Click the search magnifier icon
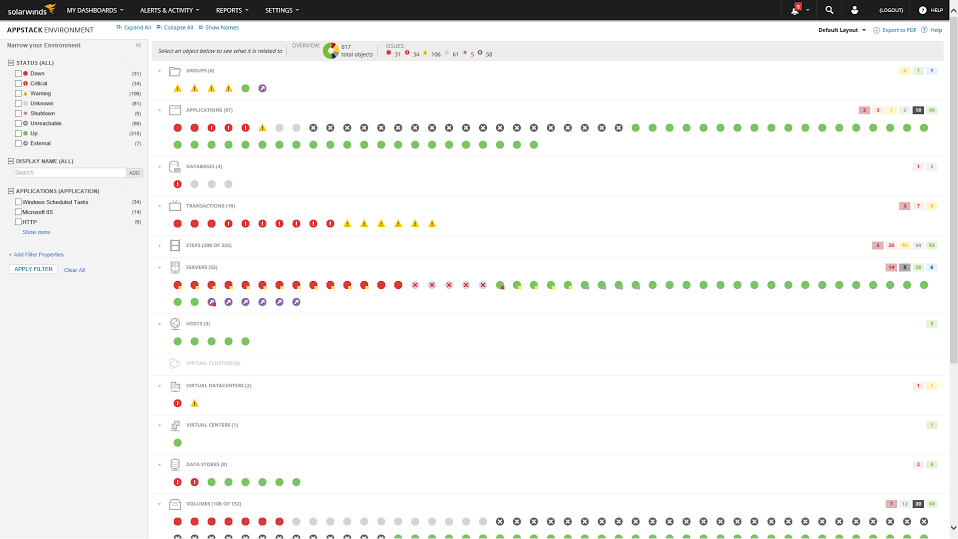 click(829, 10)
